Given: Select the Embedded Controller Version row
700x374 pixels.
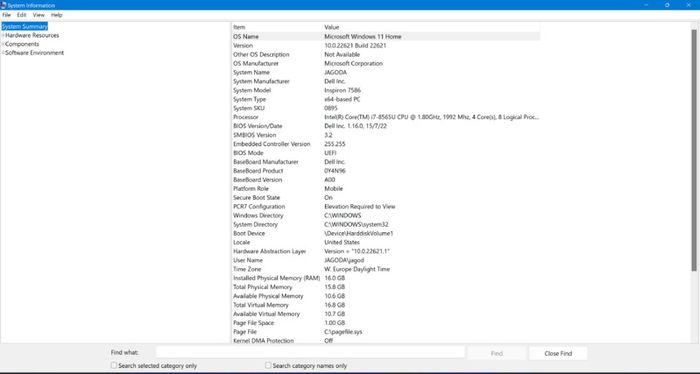Looking at the screenshot, I should pos(386,144).
